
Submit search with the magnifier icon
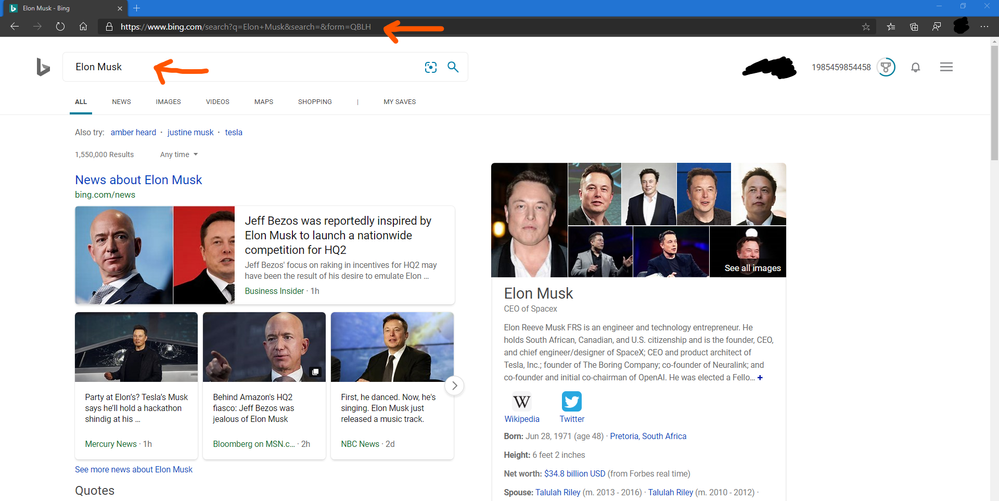(453, 67)
